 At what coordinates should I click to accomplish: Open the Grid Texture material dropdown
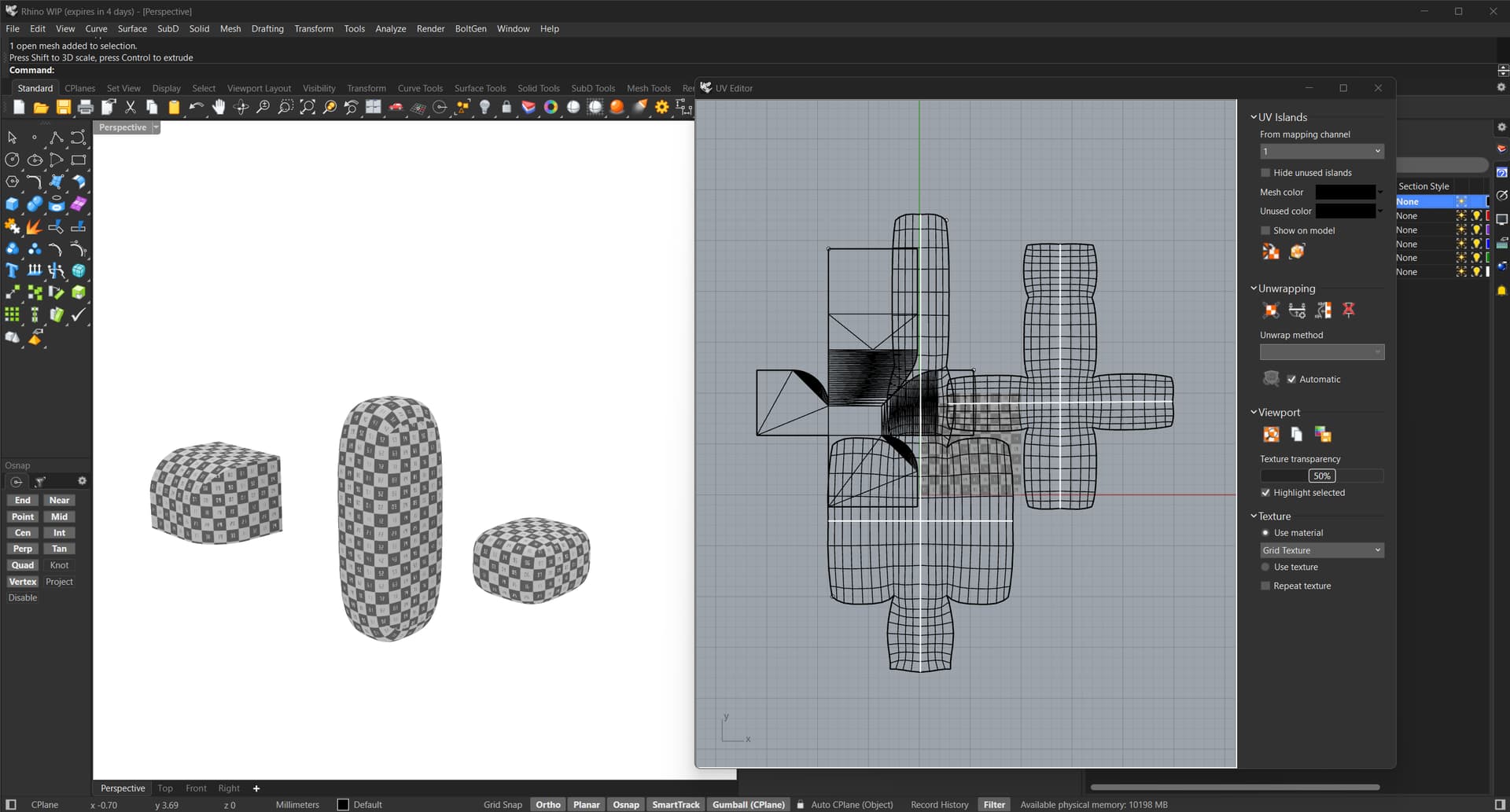click(1321, 550)
